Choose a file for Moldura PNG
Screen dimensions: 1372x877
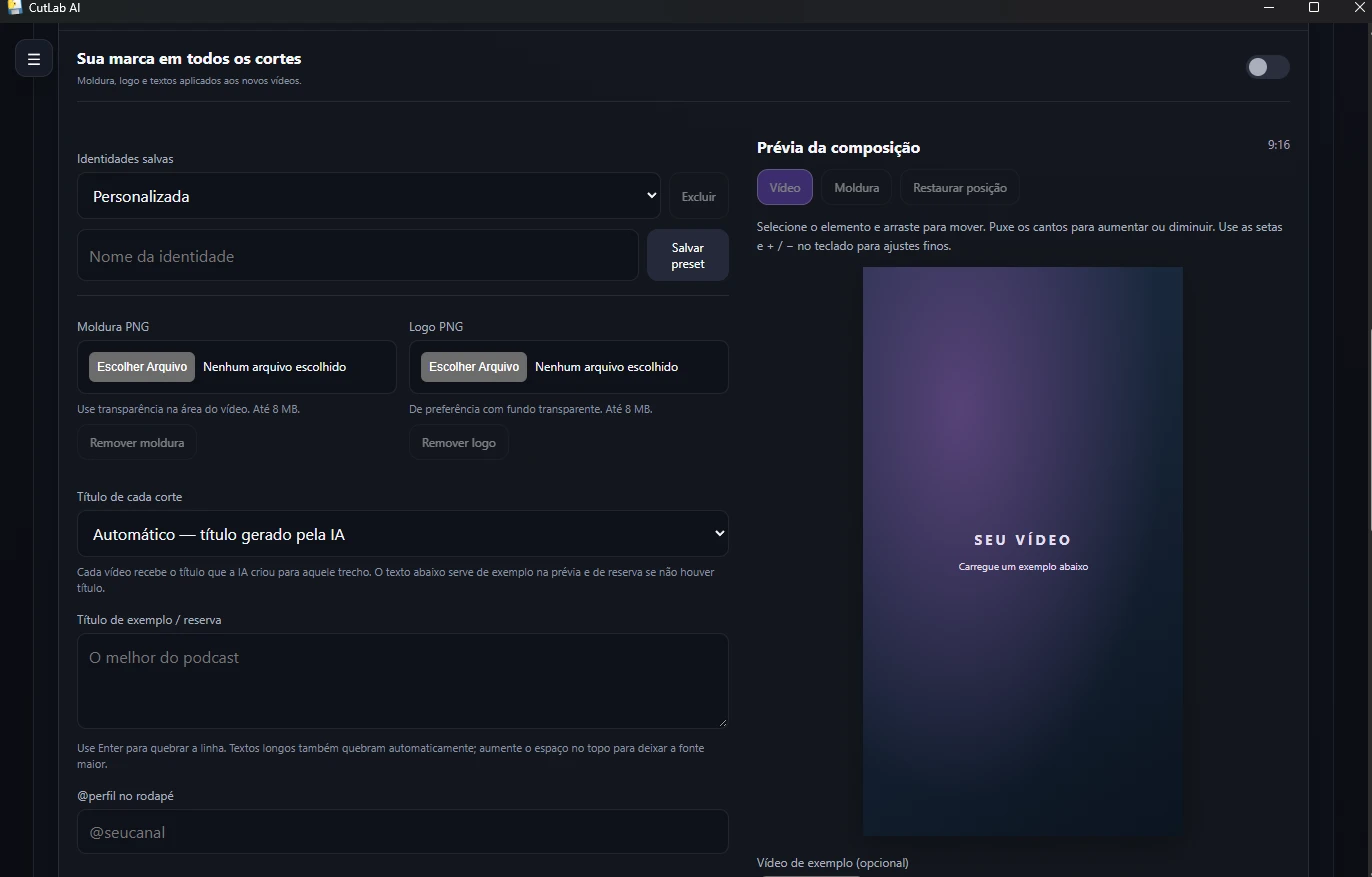click(142, 367)
